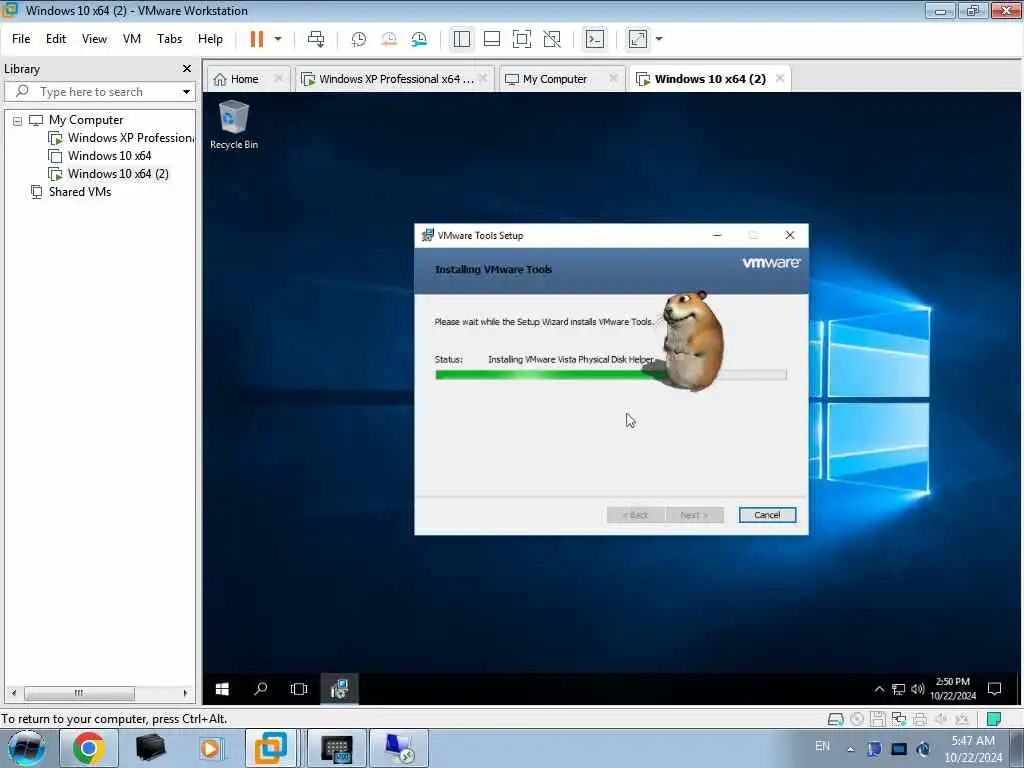Enter full screen mode icon
This screenshot has width=1024, height=768.
pyautogui.click(x=522, y=39)
